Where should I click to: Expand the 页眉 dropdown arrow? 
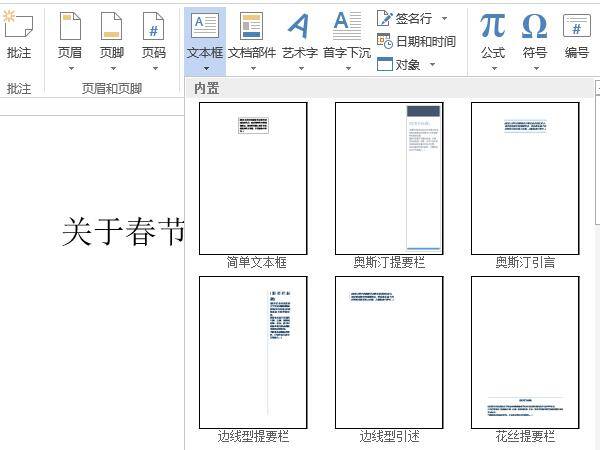coord(71,68)
